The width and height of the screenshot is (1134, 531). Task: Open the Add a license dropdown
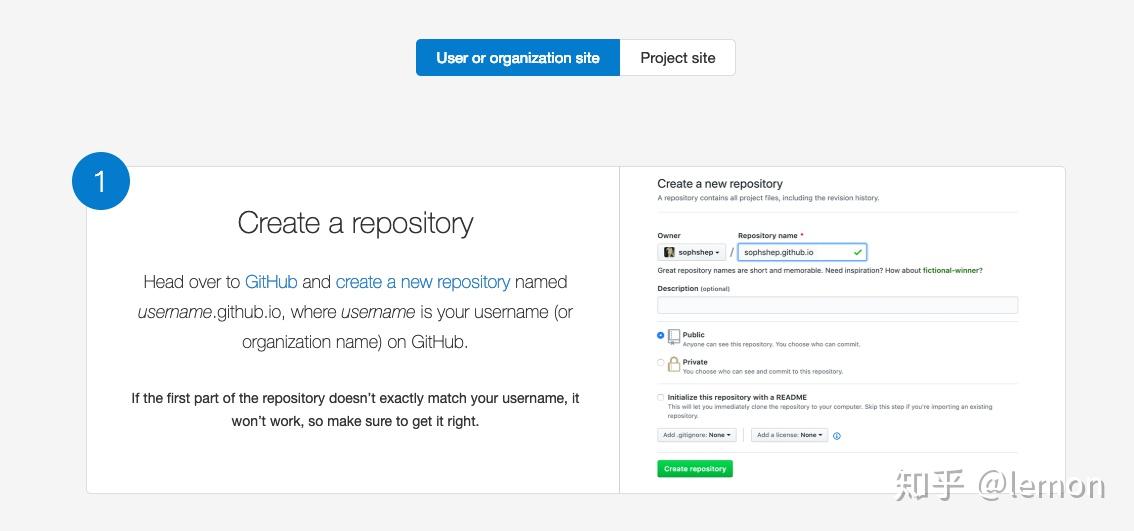click(790, 436)
